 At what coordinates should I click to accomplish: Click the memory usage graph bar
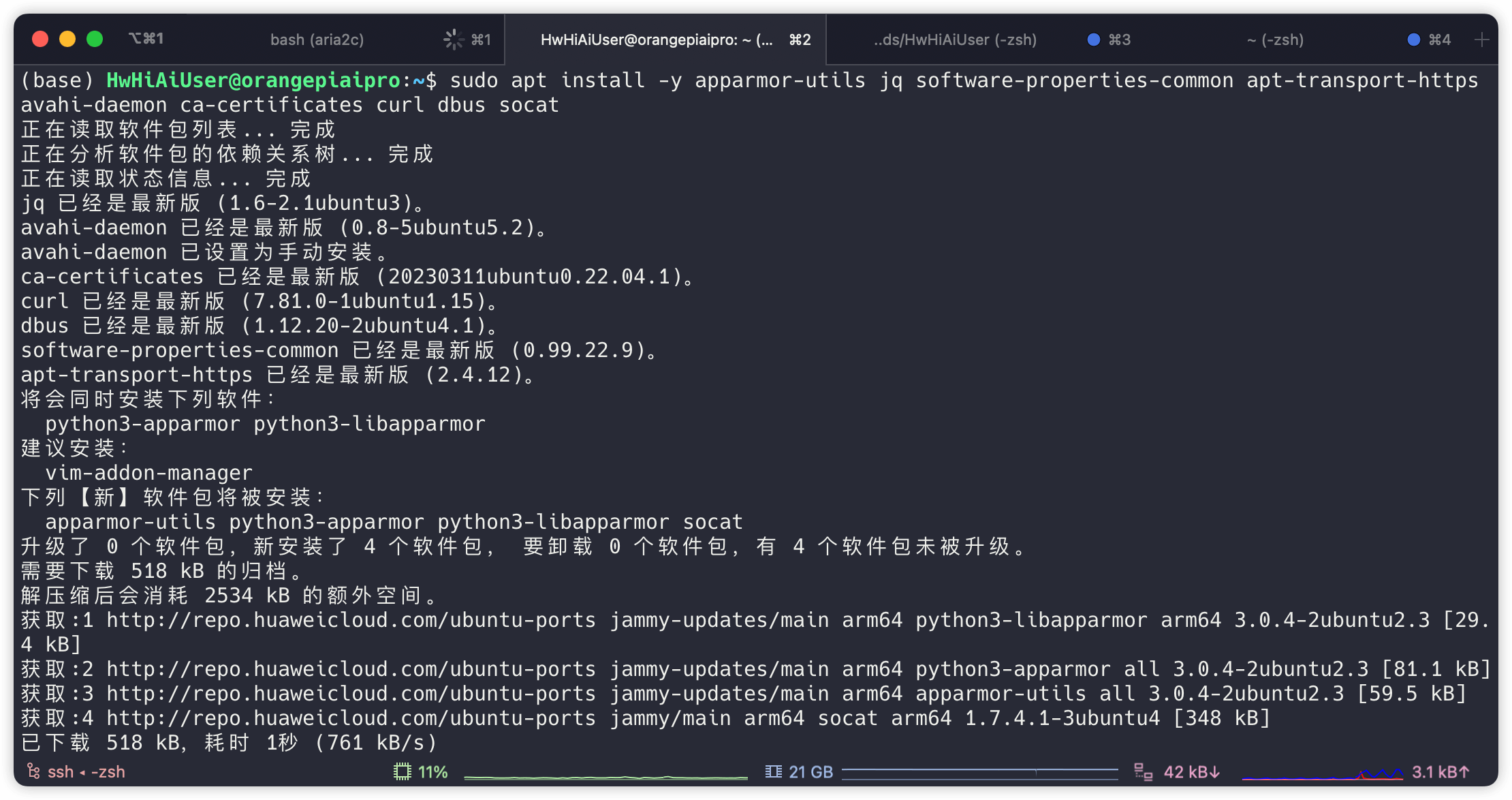pyautogui.click(x=979, y=773)
